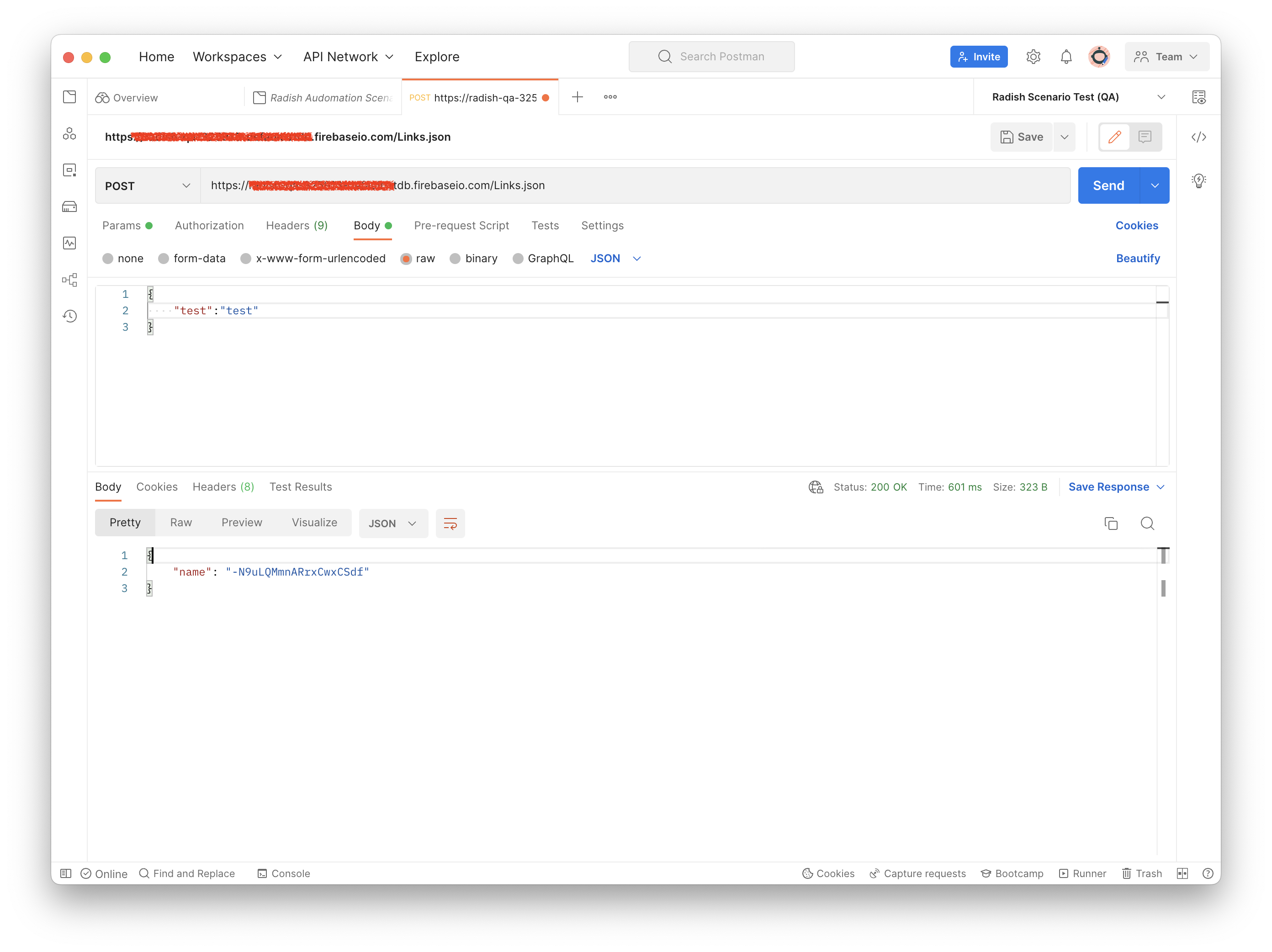Open the Save options arrow
Image resolution: width=1272 pixels, height=952 pixels.
tap(1065, 137)
